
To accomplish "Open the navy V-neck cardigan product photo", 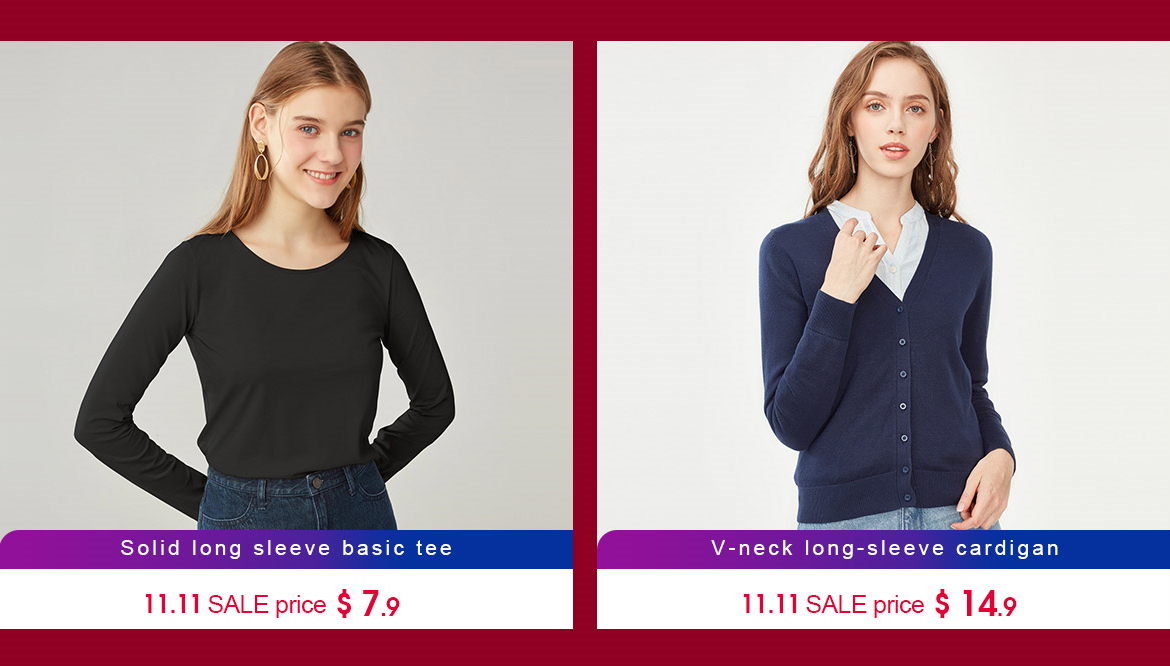I will tap(883, 285).
